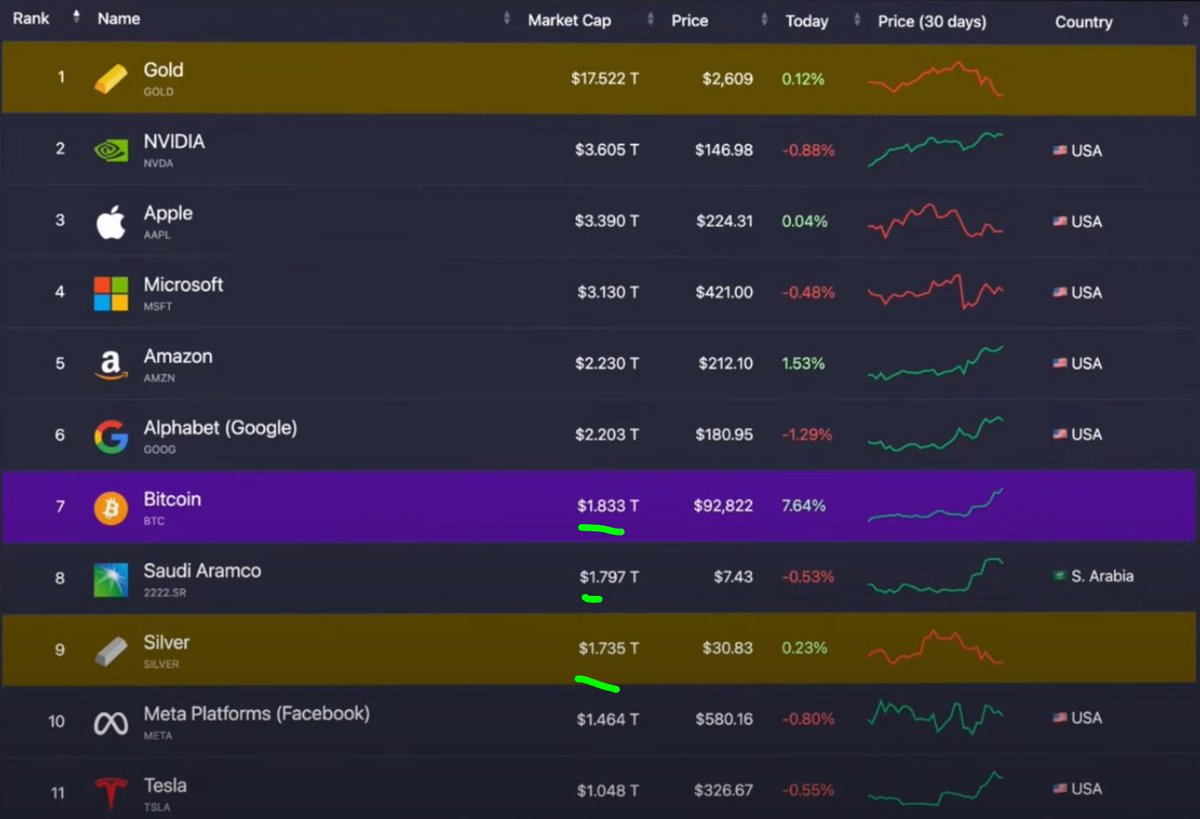The width and height of the screenshot is (1200, 819).
Task: Click the Microsoft logo icon
Action: click(110, 292)
